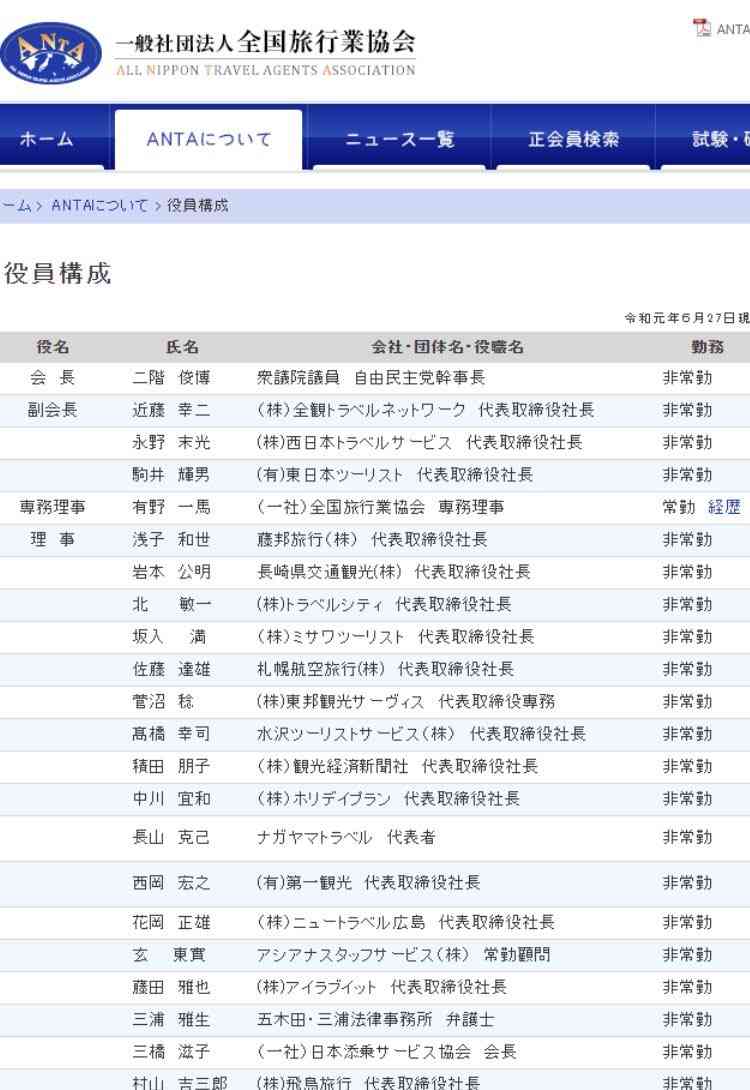Click the 専務理事 role cell
750x1090 pixels.
click(x=52, y=507)
